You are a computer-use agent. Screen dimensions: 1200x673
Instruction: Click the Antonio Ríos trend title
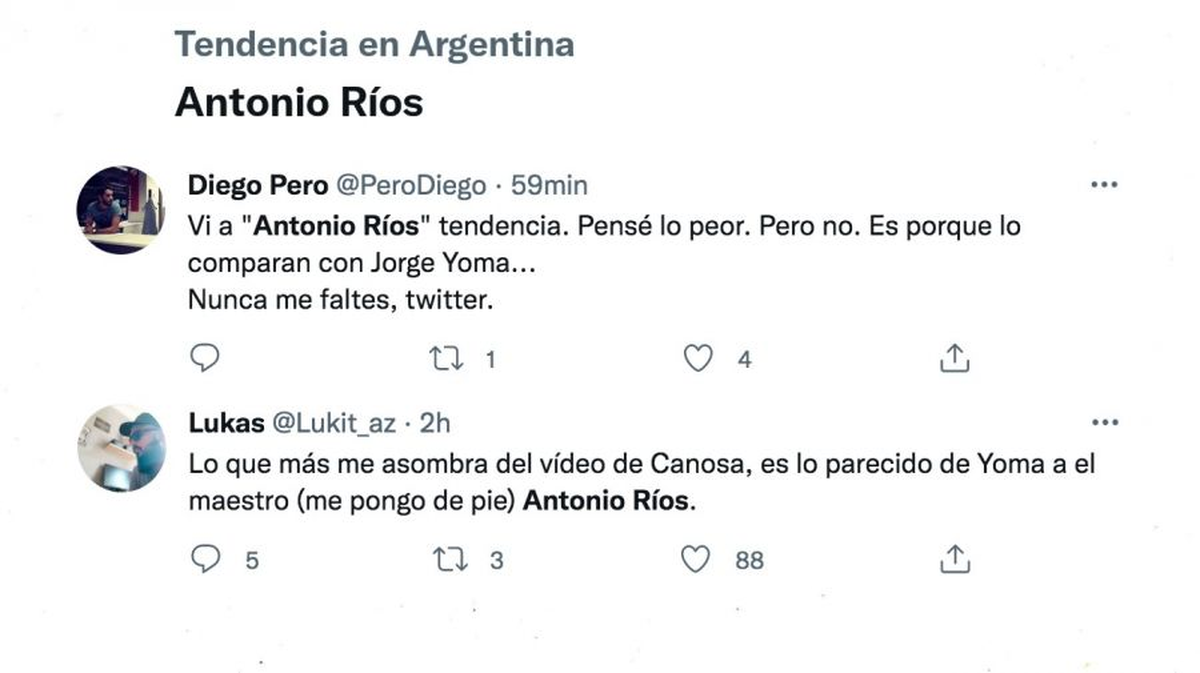pyautogui.click(x=299, y=102)
